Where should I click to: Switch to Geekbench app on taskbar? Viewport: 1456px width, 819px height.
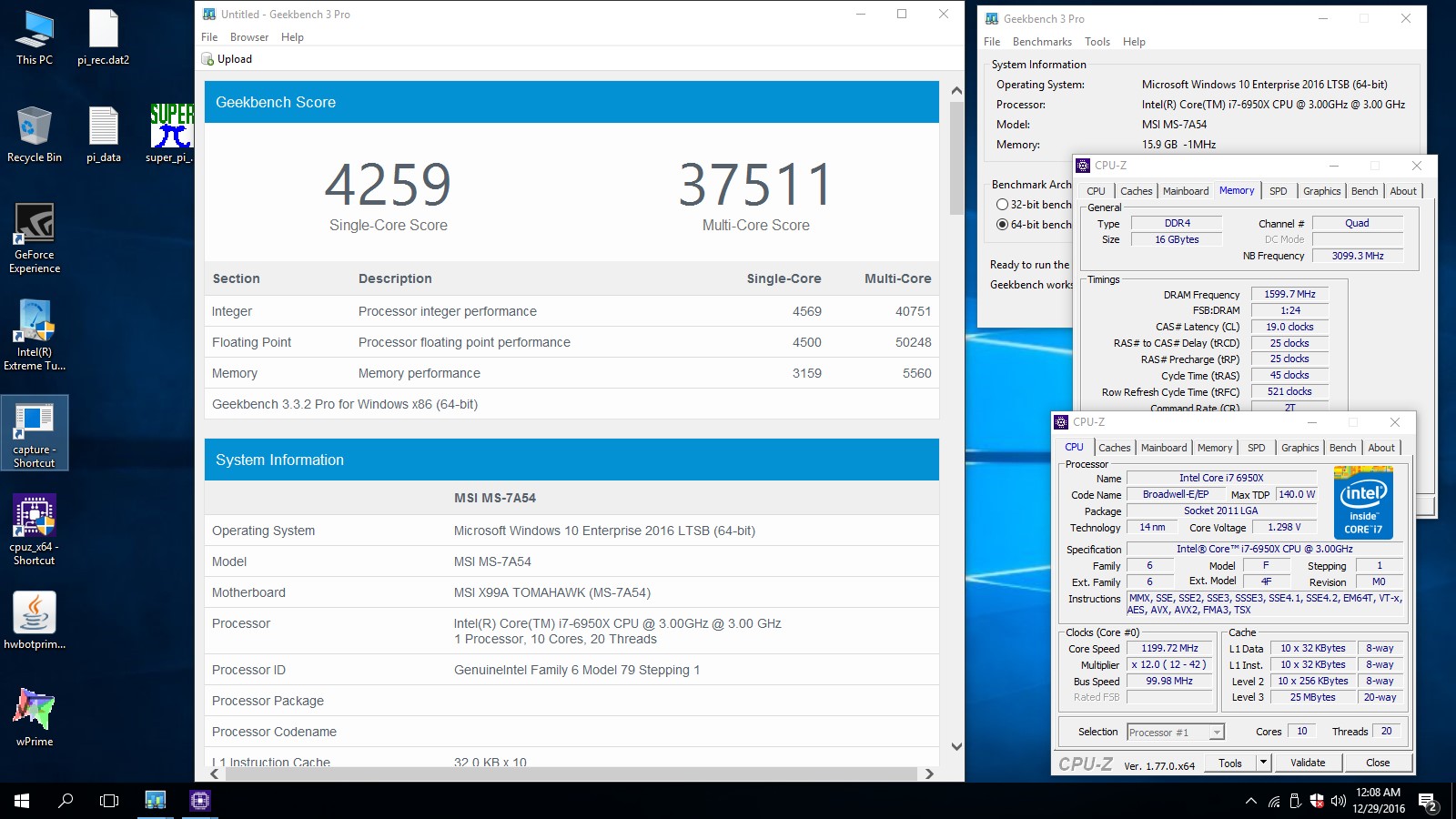[x=156, y=801]
